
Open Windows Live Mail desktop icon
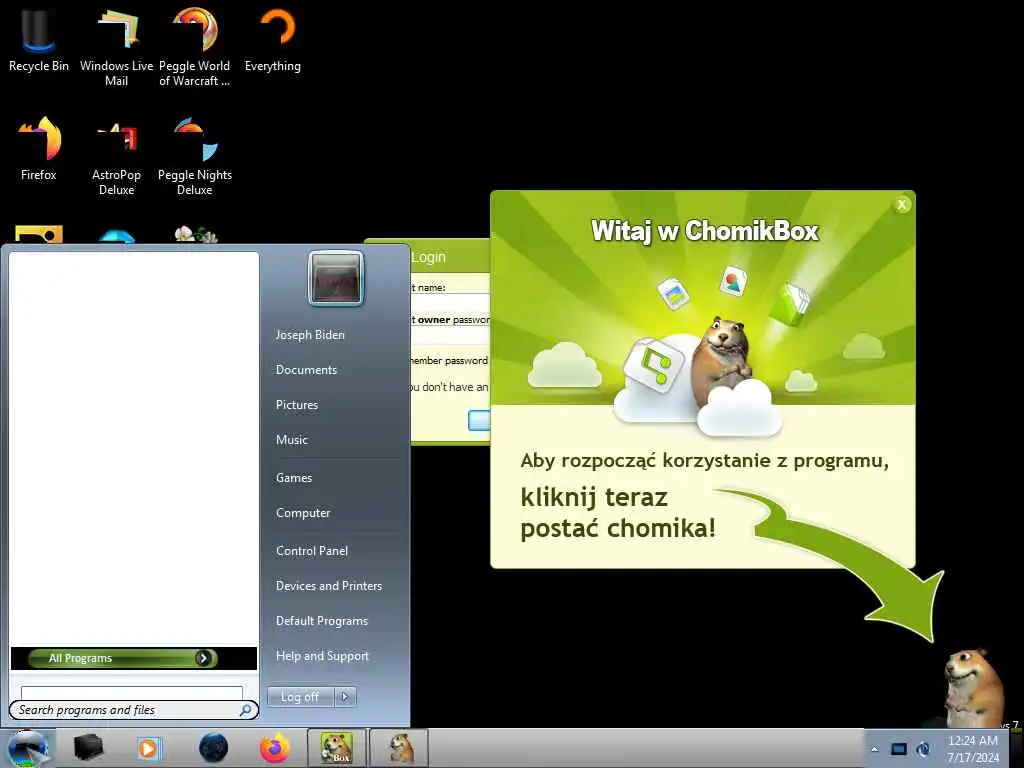[x=116, y=47]
